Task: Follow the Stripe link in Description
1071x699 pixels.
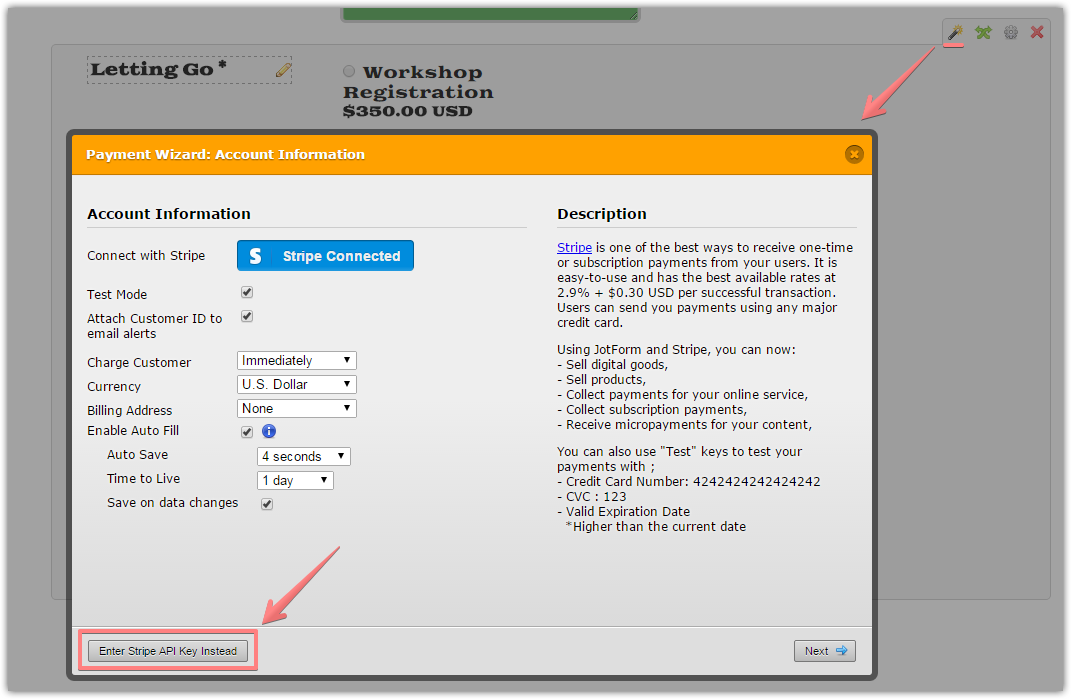Action: (574, 248)
